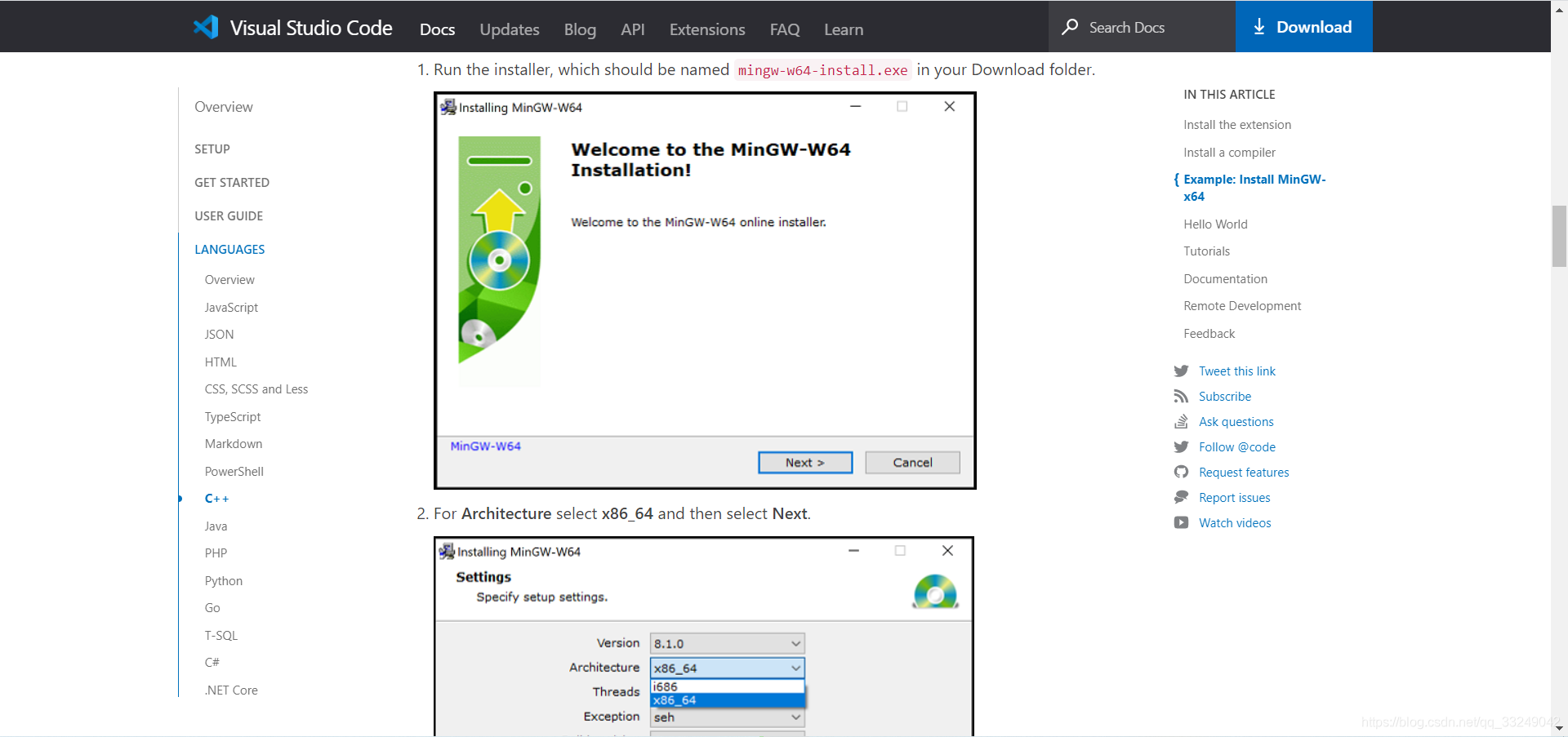Screen dimensions: 1568x737
Task: Jump to Install a compiler section
Action: tap(1229, 153)
